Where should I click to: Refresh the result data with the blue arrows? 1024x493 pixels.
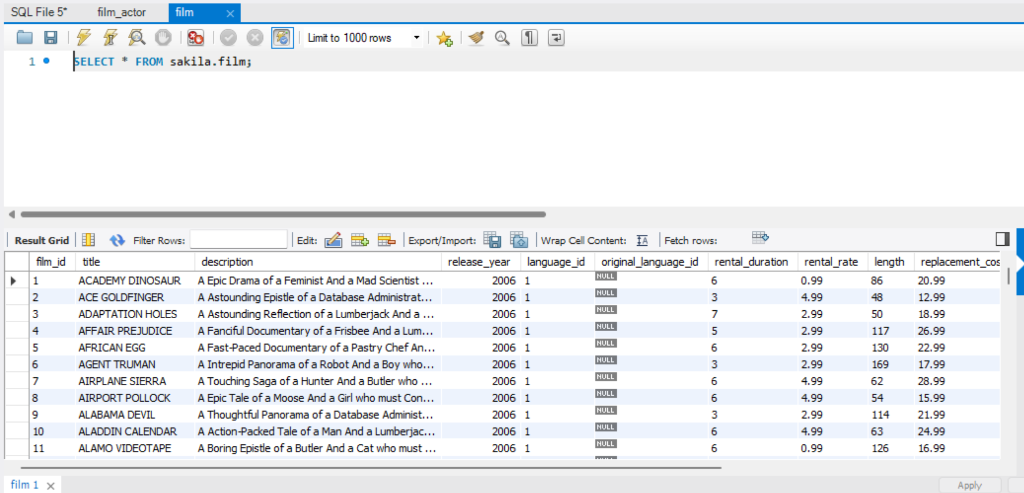(x=118, y=240)
